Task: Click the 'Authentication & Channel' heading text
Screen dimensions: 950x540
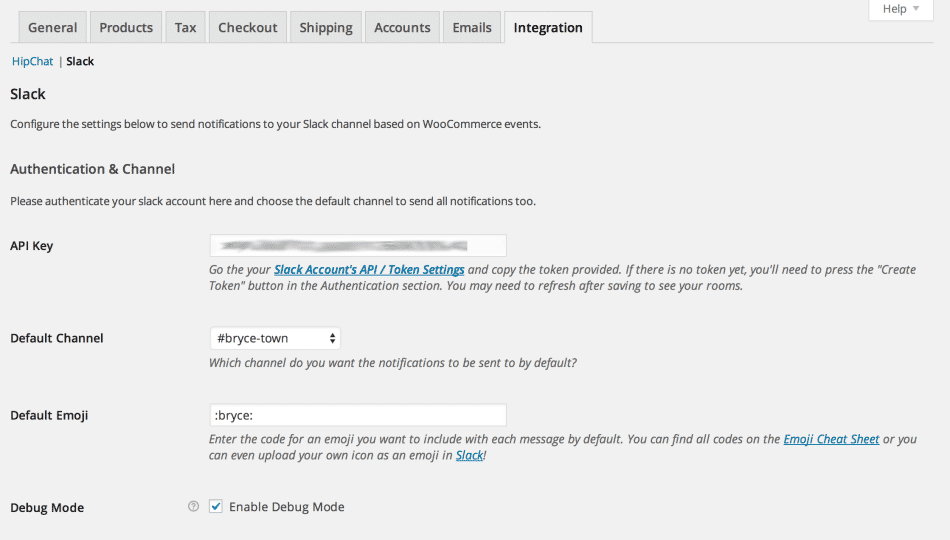Action: (93, 169)
